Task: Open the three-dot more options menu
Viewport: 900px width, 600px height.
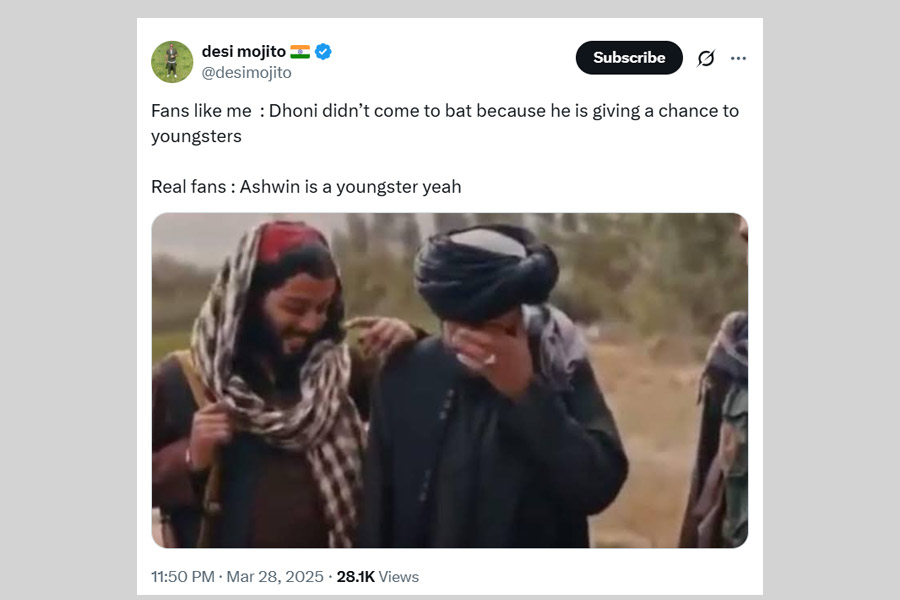Action: pos(738,58)
